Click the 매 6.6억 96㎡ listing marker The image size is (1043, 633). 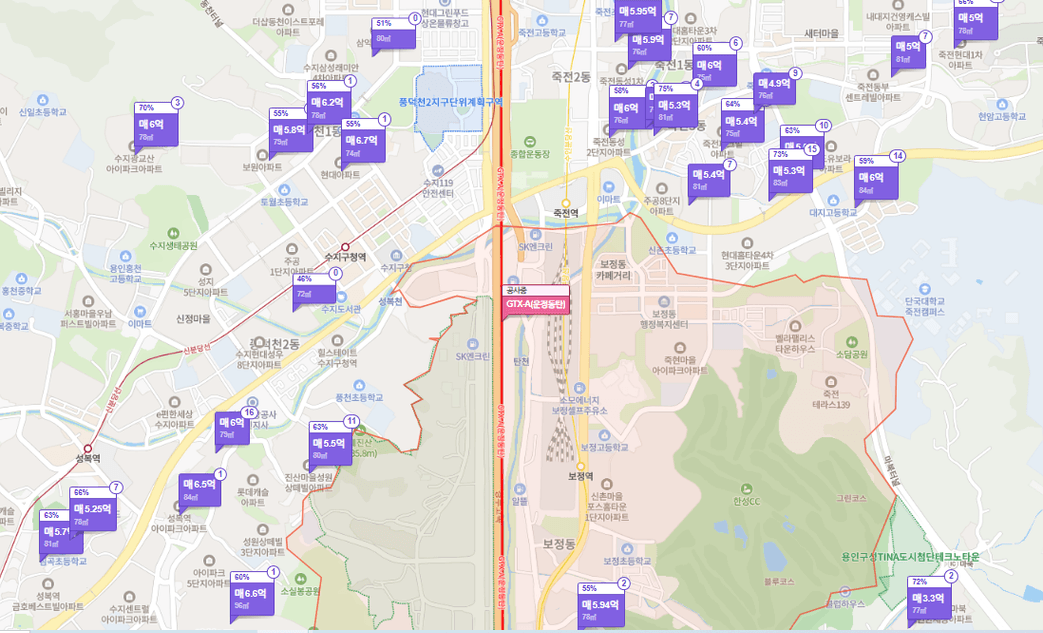pos(252,594)
